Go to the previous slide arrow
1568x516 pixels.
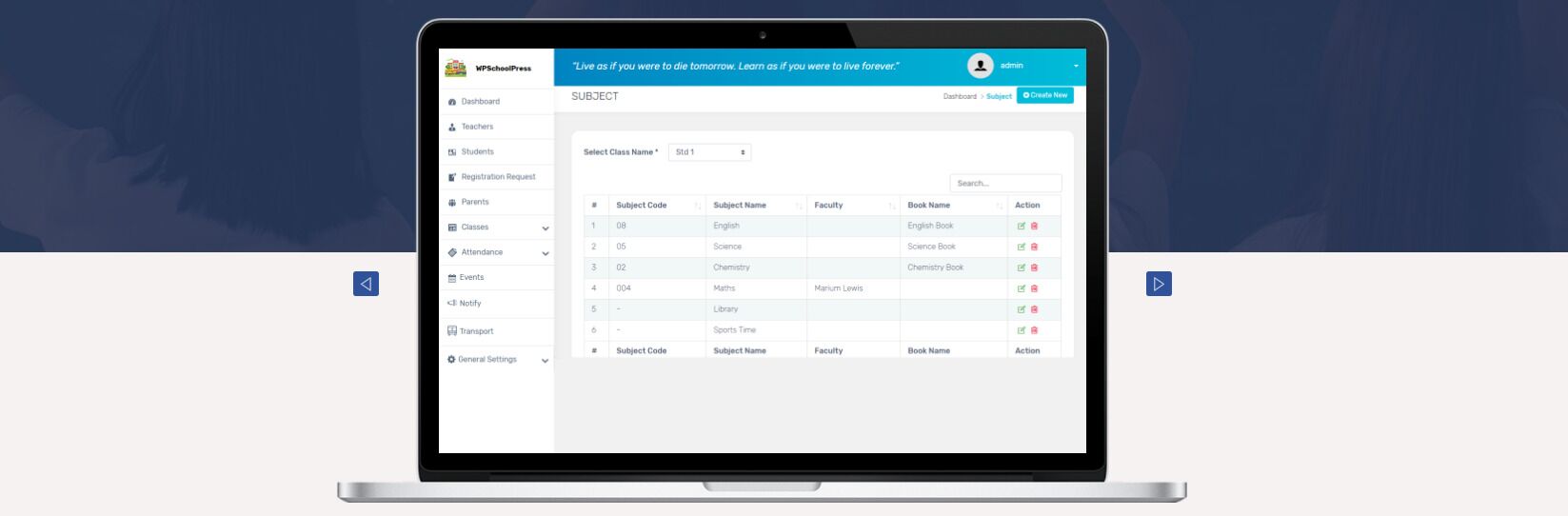pyautogui.click(x=366, y=284)
